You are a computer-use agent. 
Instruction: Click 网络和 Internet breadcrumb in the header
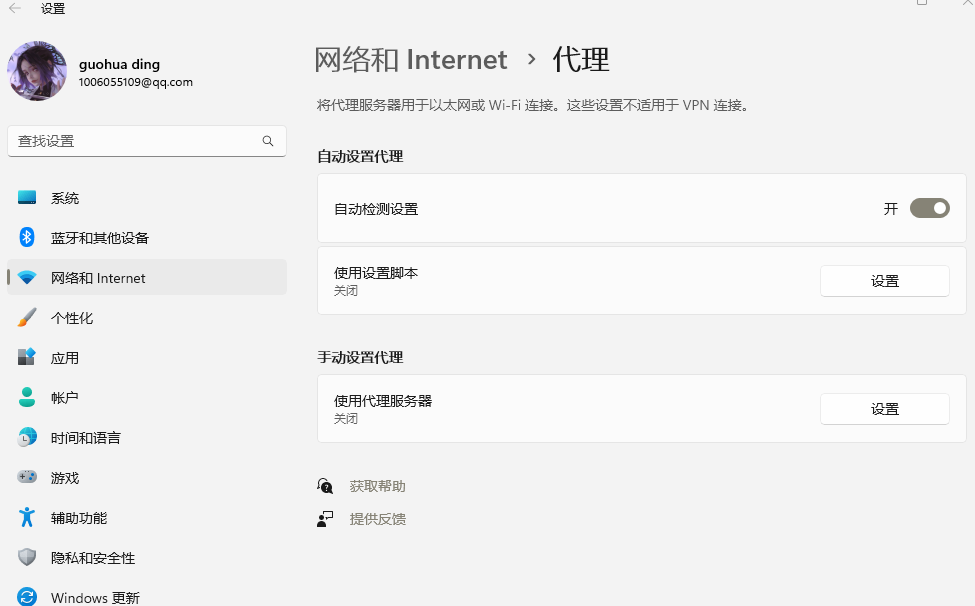point(410,60)
